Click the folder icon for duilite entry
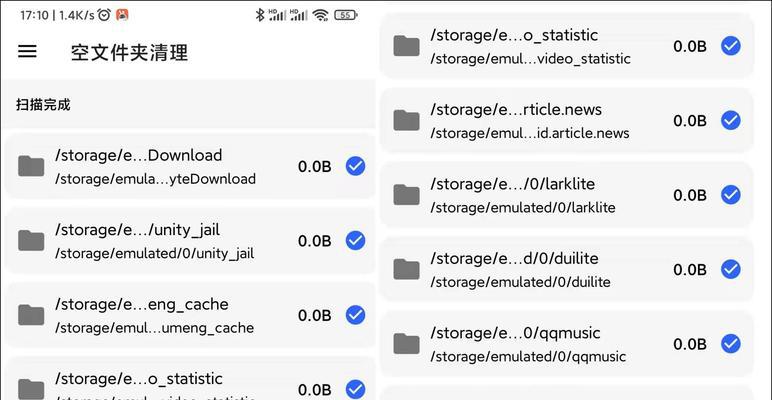772x400 pixels. click(406, 269)
